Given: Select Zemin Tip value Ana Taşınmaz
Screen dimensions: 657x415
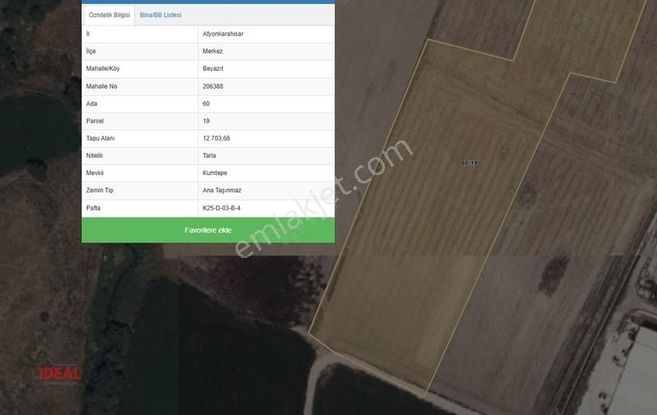Looking at the screenshot, I should click(222, 190).
